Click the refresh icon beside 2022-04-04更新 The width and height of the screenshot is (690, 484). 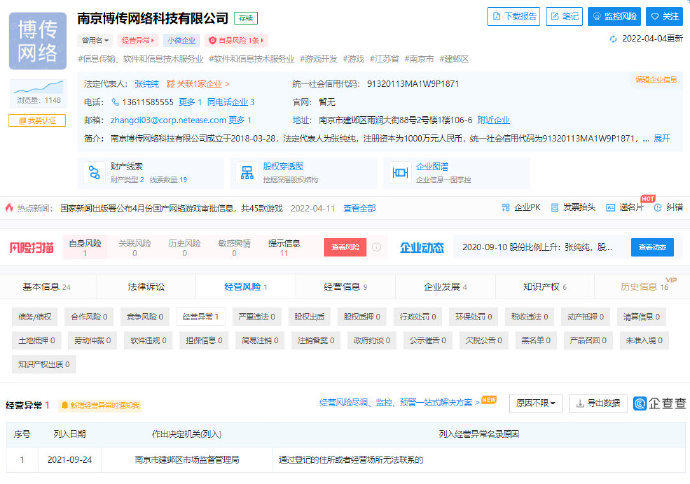tap(613, 39)
